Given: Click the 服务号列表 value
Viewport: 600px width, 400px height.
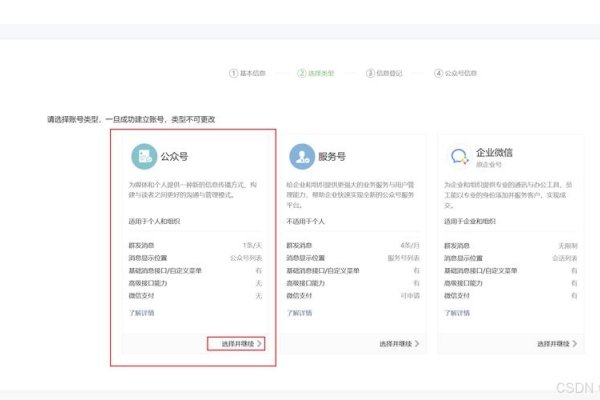Looking at the screenshot, I should coord(403,258).
